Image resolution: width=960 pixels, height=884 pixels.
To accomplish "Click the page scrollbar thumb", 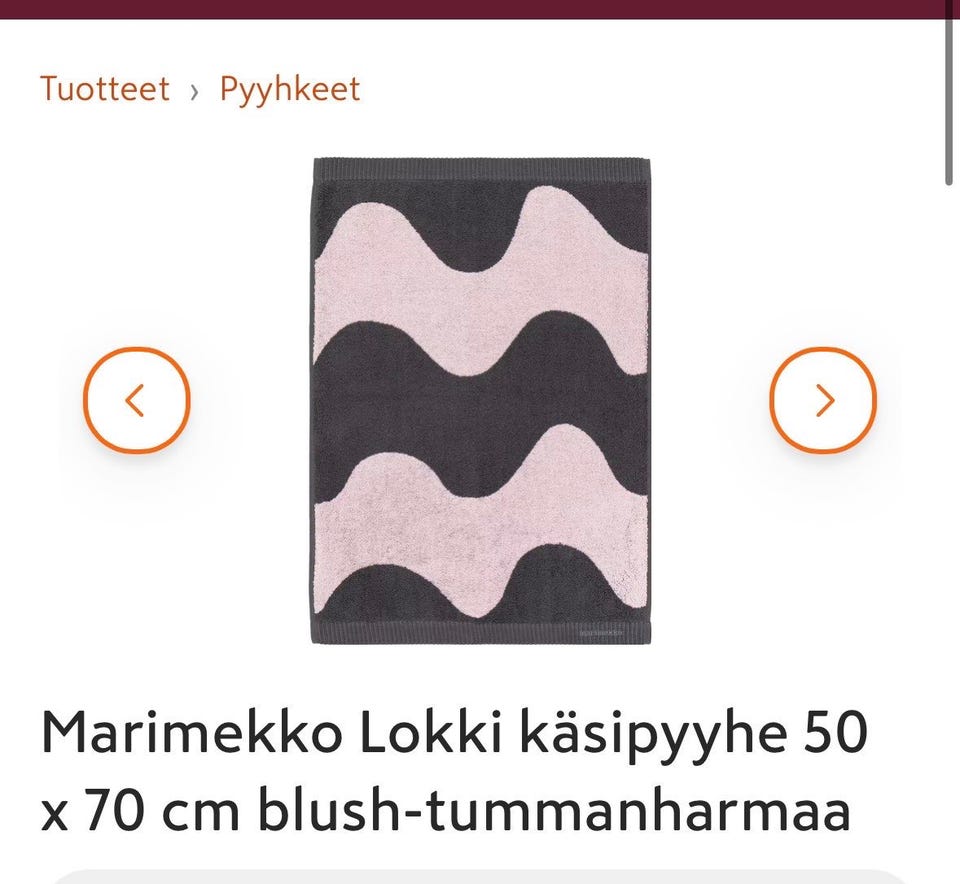I will (948, 92).
